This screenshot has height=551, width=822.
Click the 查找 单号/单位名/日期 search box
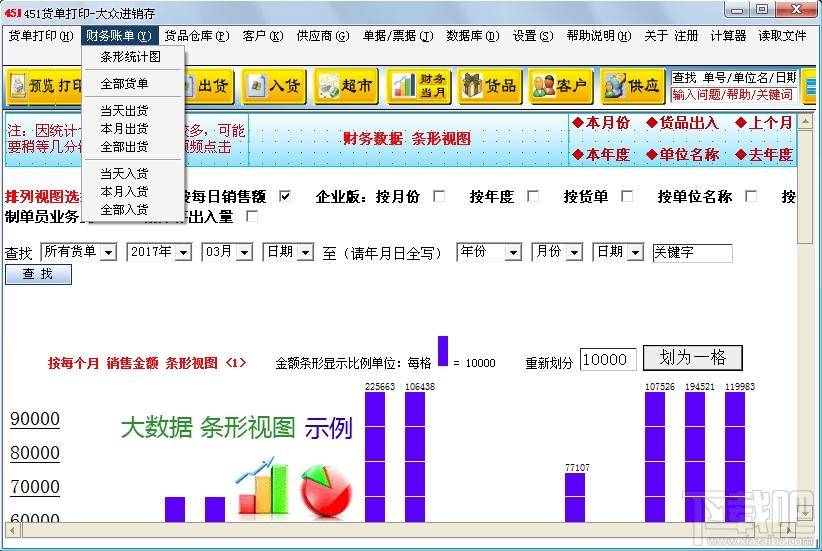click(x=734, y=78)
